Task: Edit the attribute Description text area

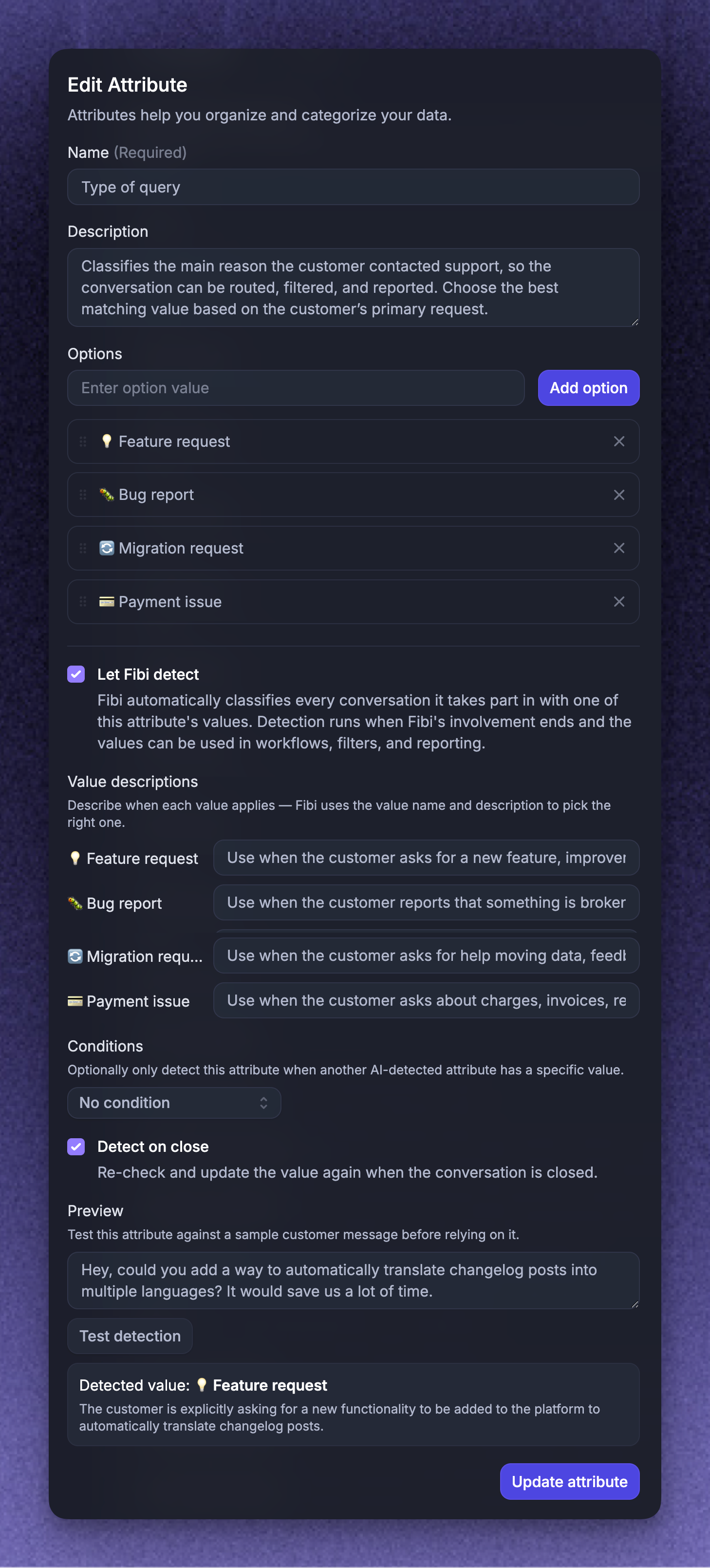Action: coord(354,287)
